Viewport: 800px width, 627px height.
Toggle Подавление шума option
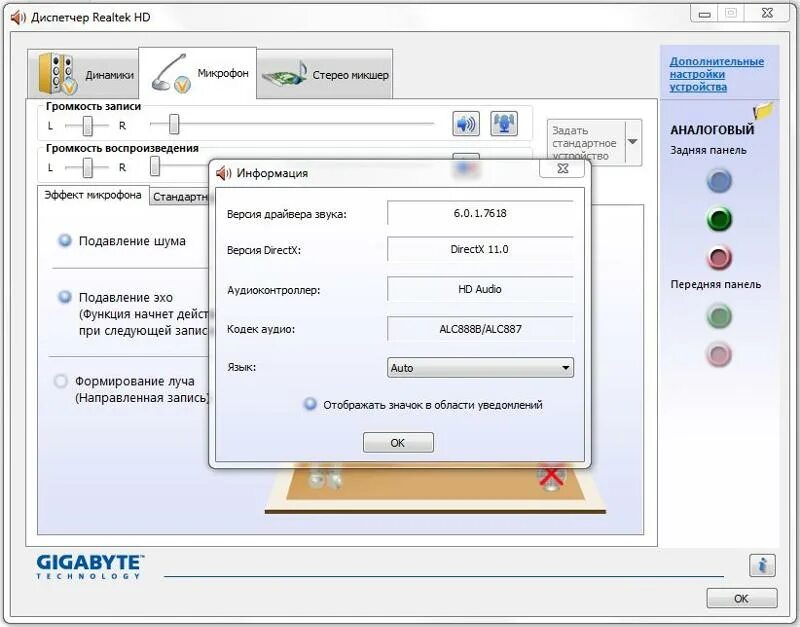tap(65, 240)
